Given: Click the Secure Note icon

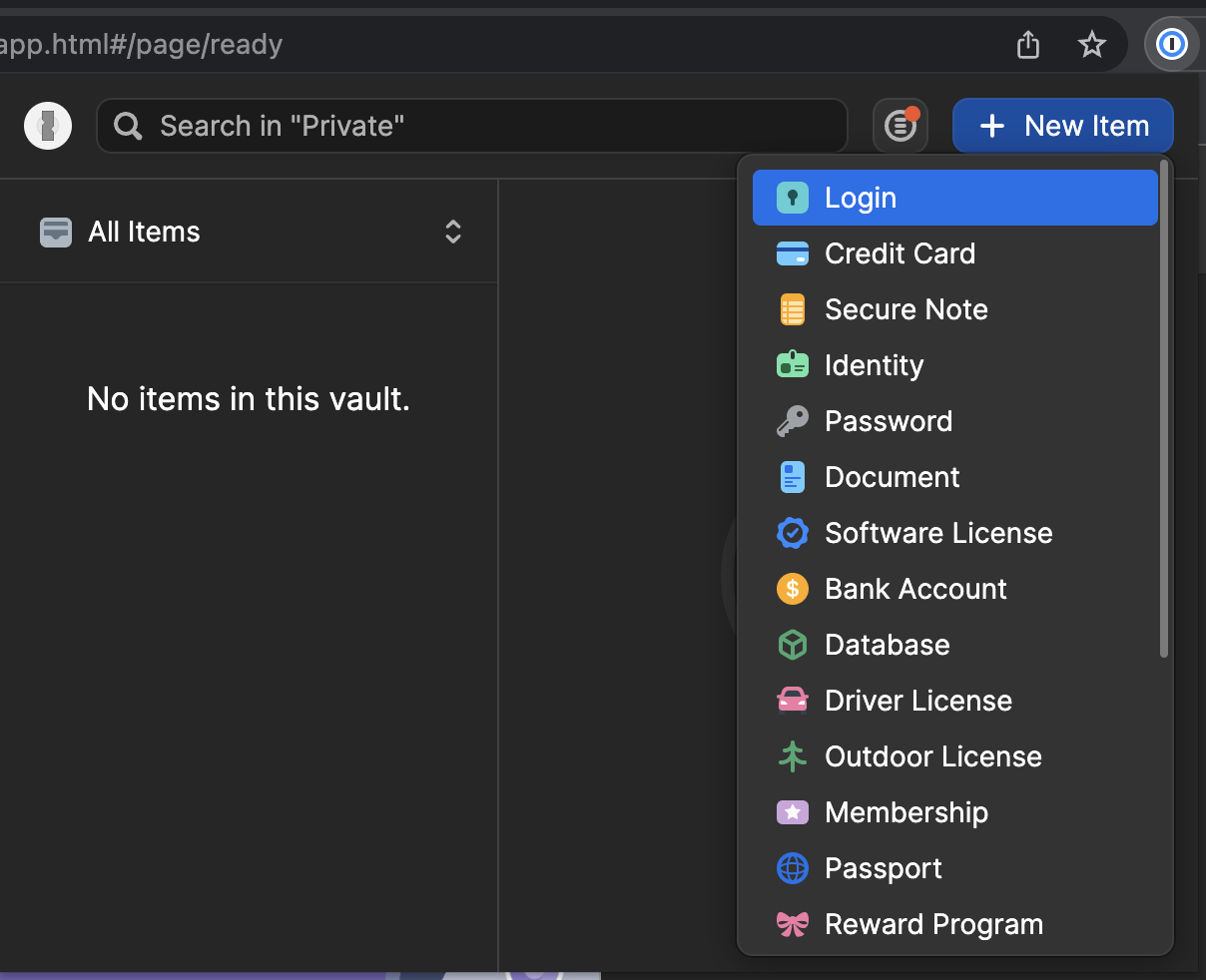Looking at the screenshot, I should (792, 309).
